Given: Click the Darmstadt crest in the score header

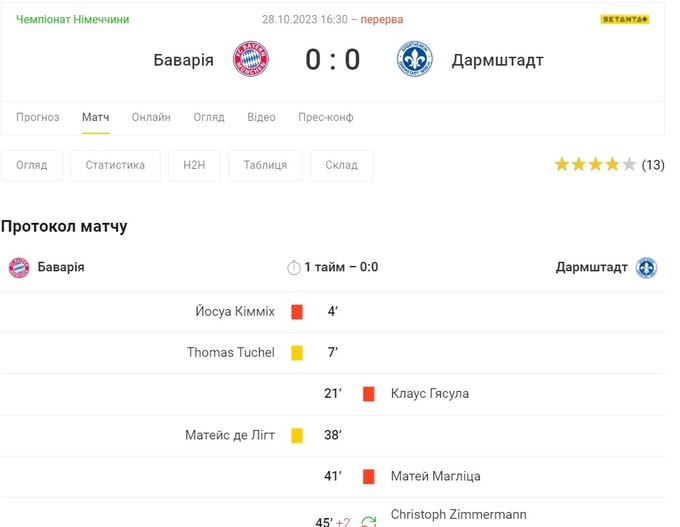Looking at the screenshot, I should click(x=414, y=60).
